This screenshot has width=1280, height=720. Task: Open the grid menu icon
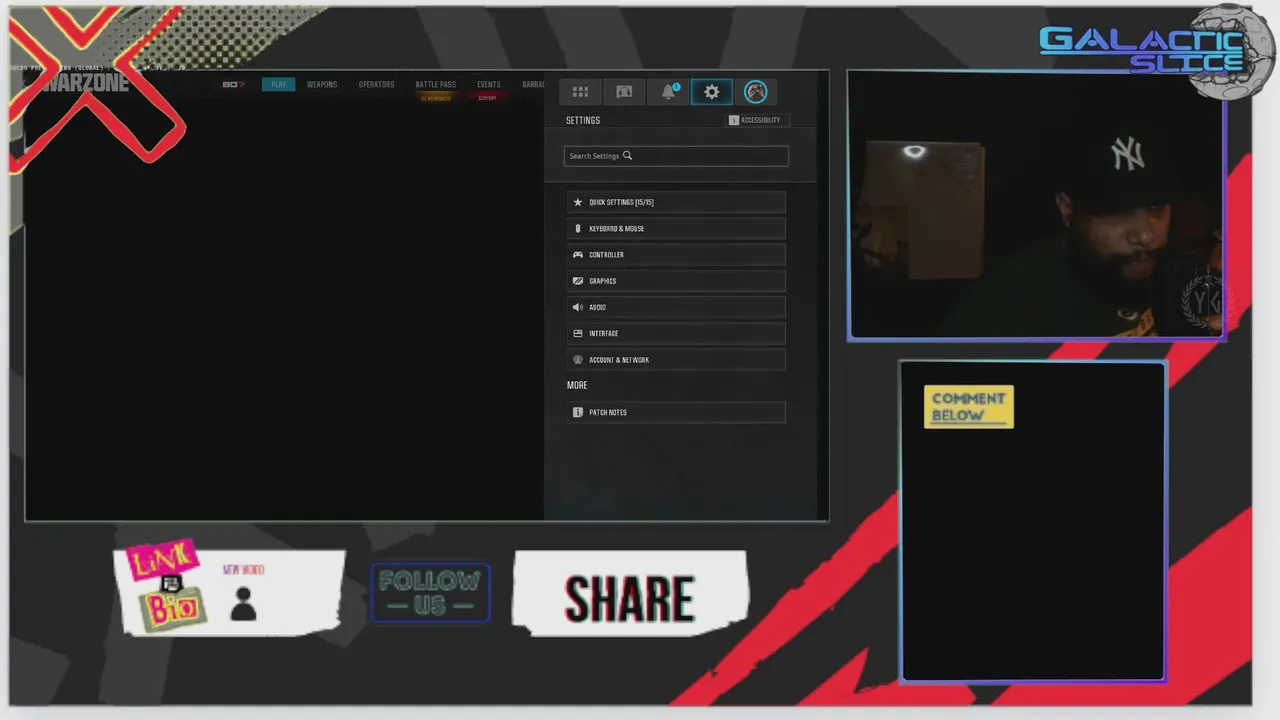coord(580,92)
